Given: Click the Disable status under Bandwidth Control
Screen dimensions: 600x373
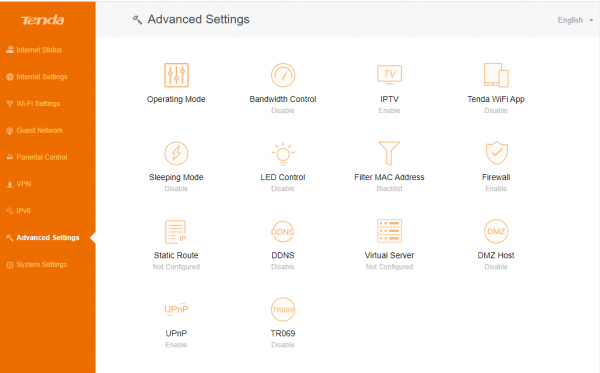Looking at the screenshot, I should [x=283, y=111].
